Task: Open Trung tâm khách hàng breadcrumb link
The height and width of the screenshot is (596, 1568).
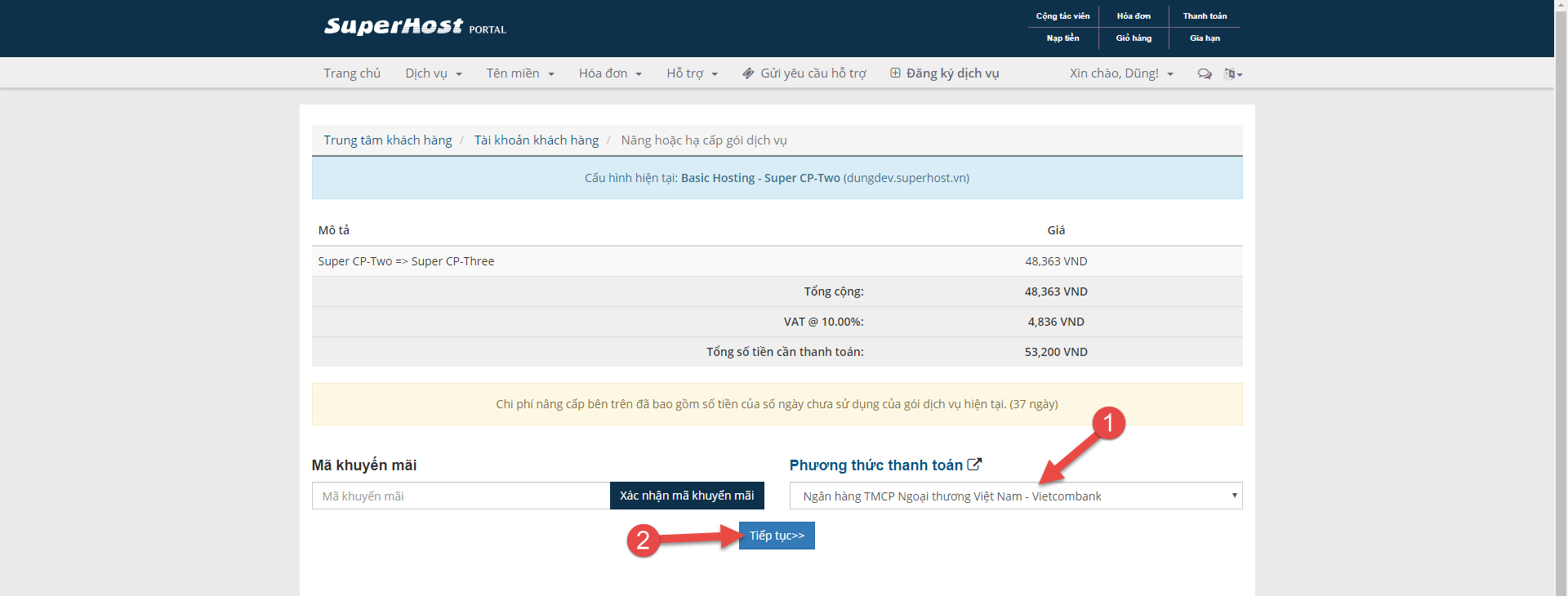Action: tap(388, 140)
